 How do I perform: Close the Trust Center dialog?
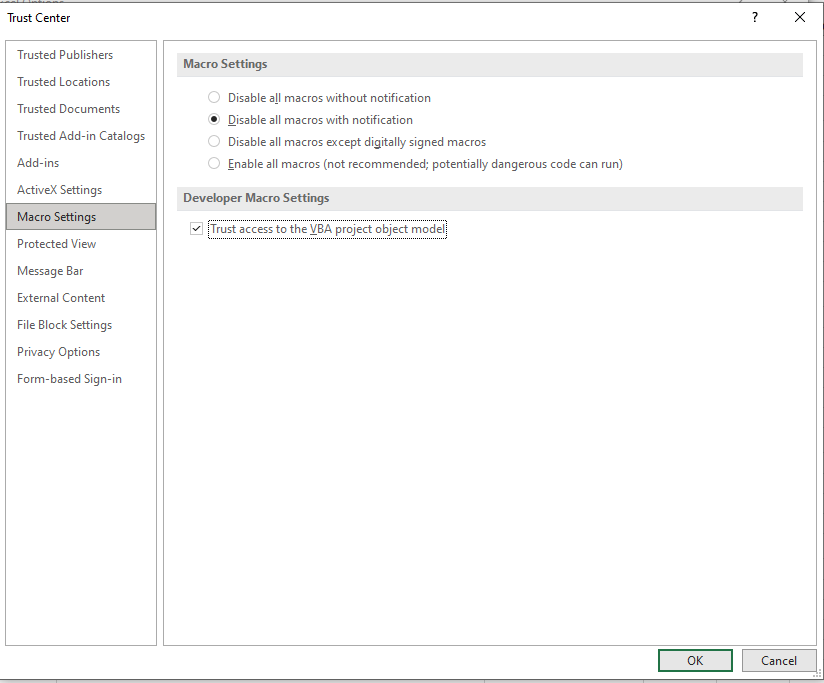click(x=799, y=17)
